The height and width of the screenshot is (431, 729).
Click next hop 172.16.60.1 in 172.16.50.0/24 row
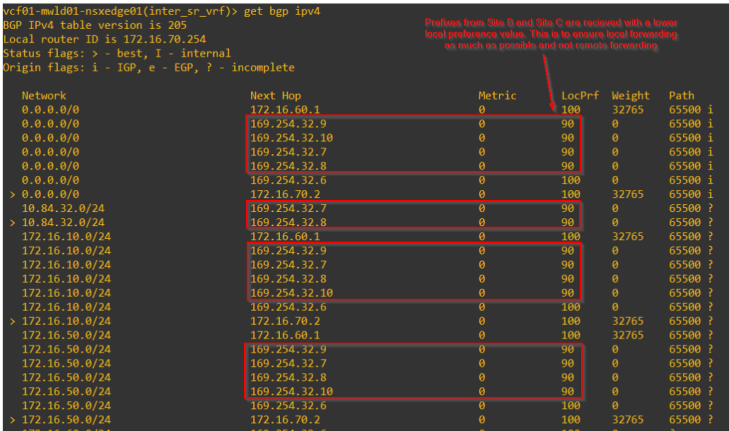coord(285,335)
